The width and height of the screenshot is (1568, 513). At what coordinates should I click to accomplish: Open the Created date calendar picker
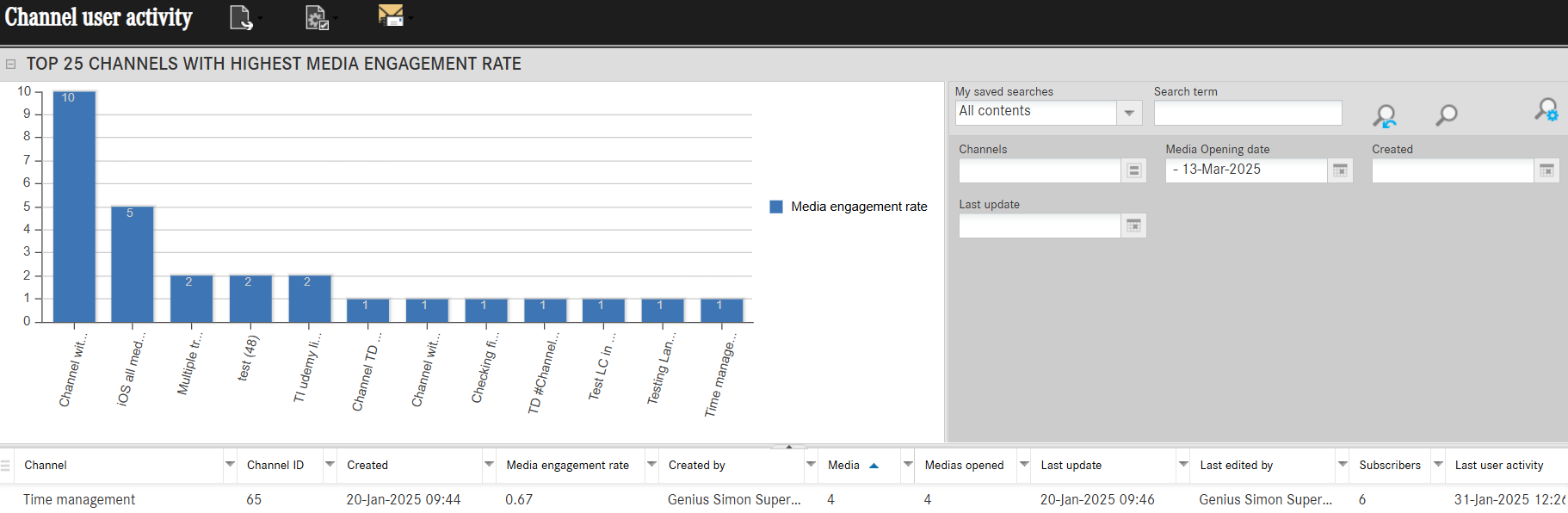coord(1546,170)
